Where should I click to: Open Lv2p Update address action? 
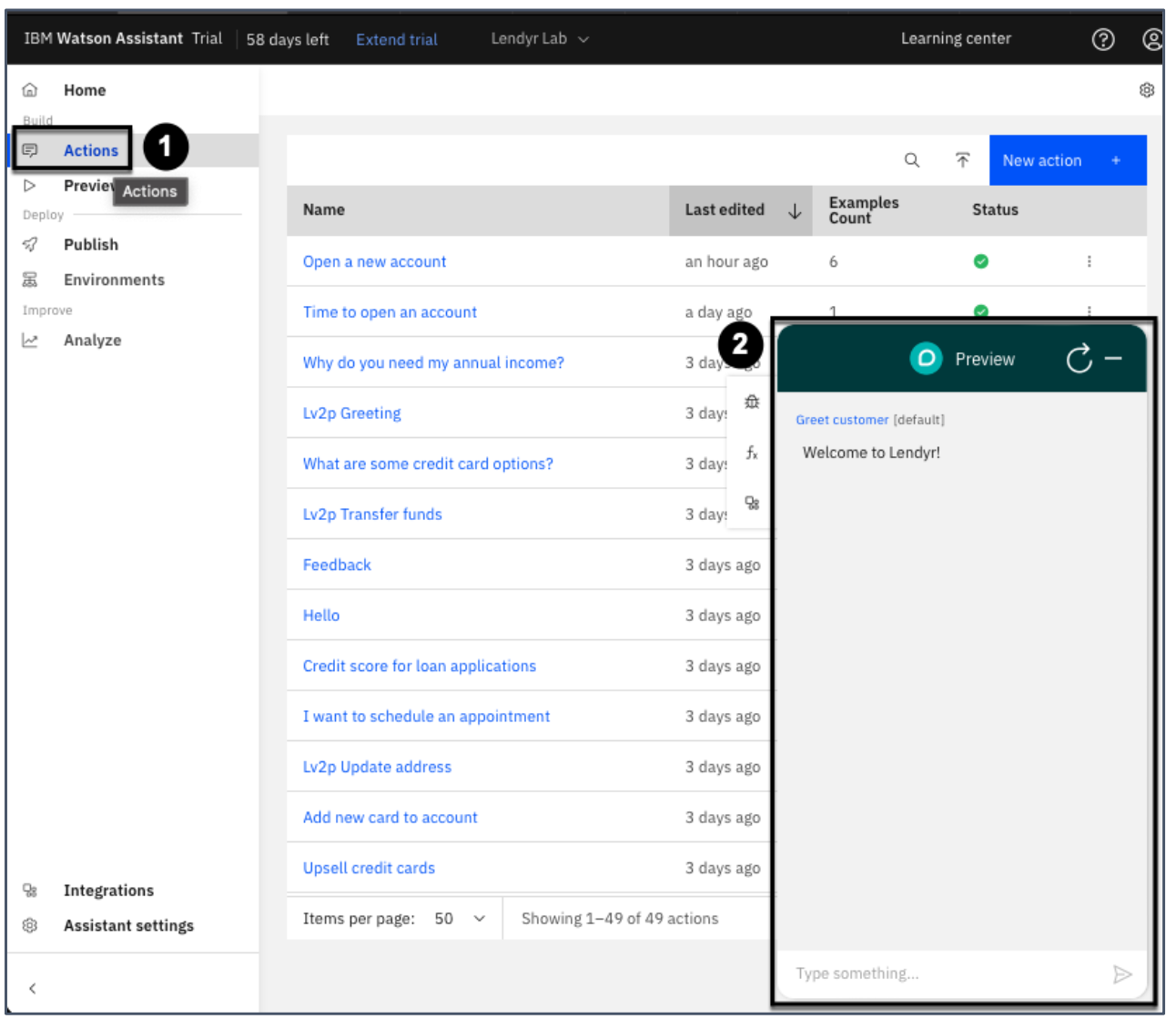pyautogui.click(x=377, y=767)
